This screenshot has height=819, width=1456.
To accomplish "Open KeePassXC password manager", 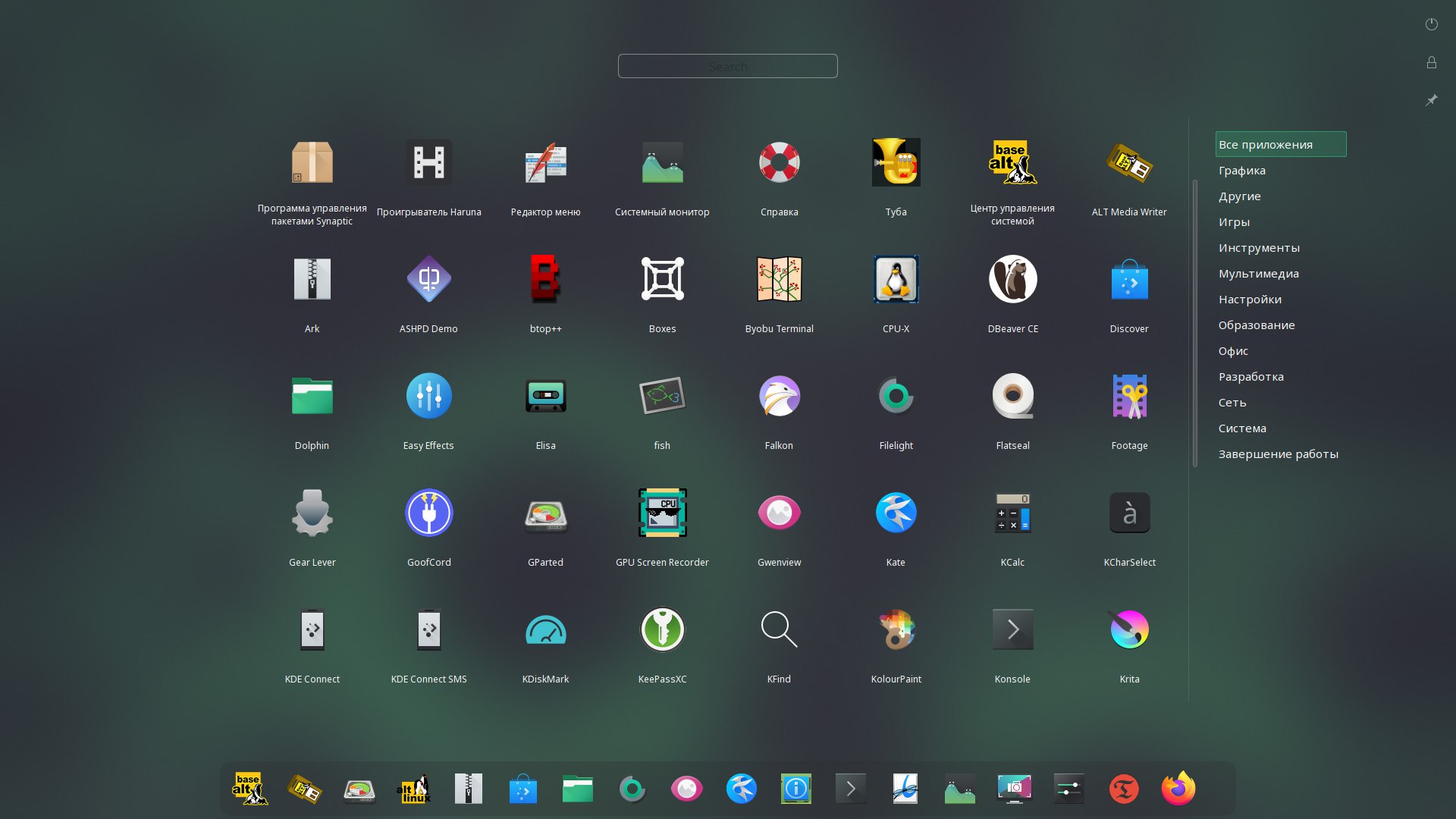I will 662,629.
